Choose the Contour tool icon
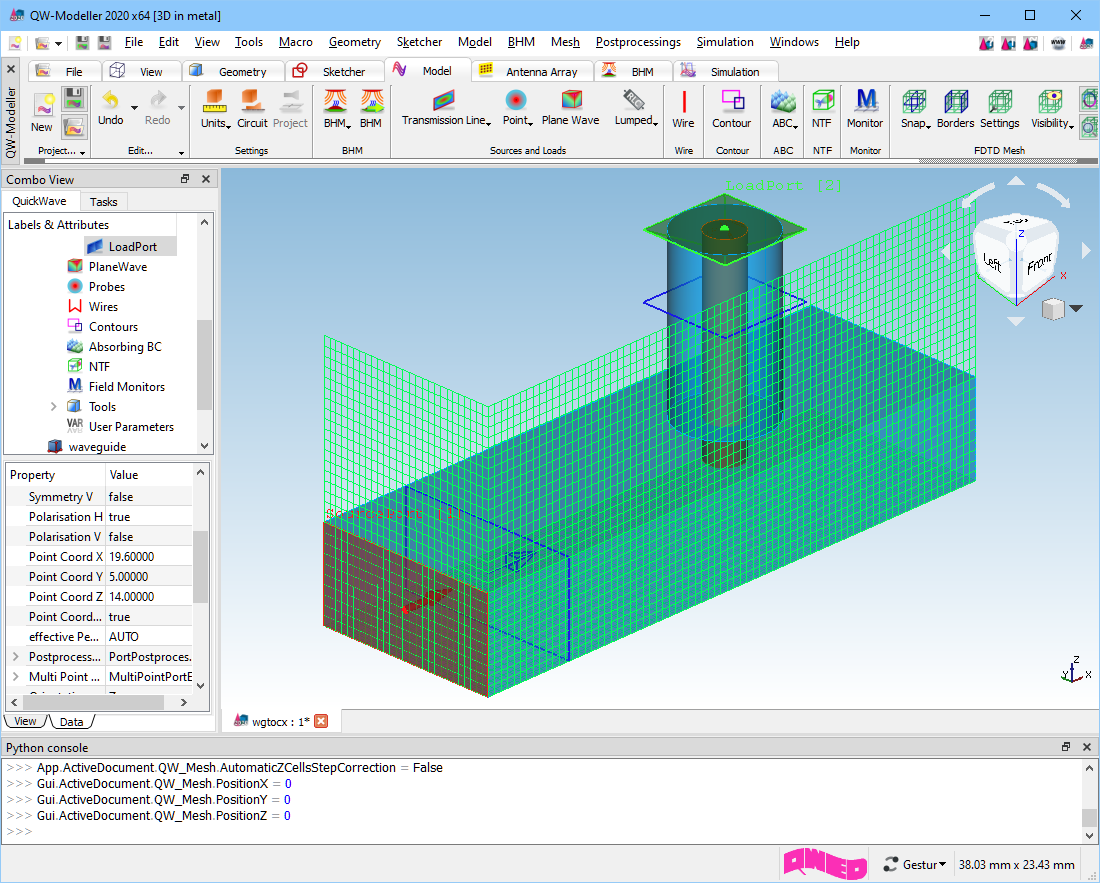The width and height of the screenshot is (1100, 883). (732, 100)
